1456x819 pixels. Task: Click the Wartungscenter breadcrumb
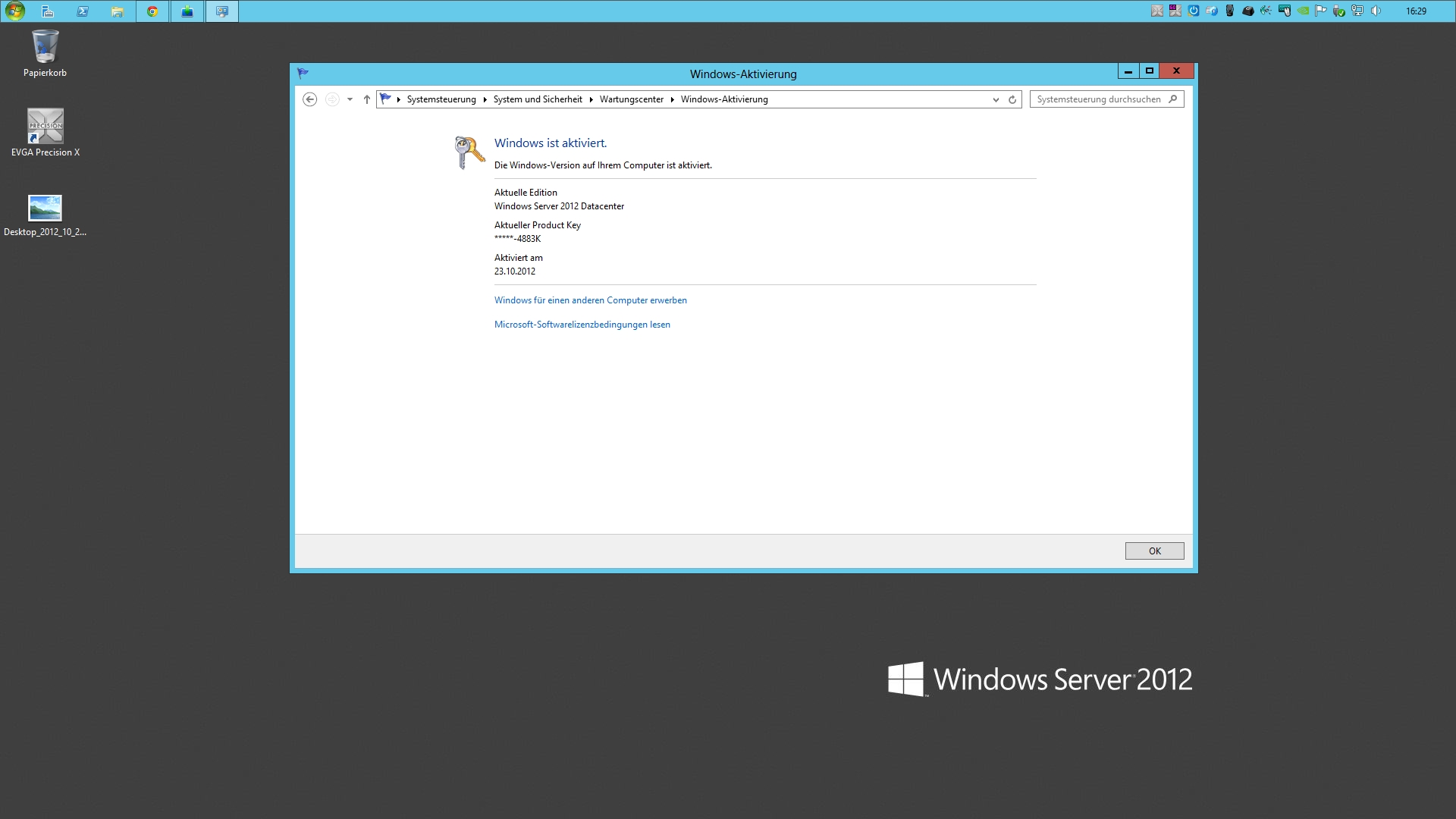click(631, 99)
